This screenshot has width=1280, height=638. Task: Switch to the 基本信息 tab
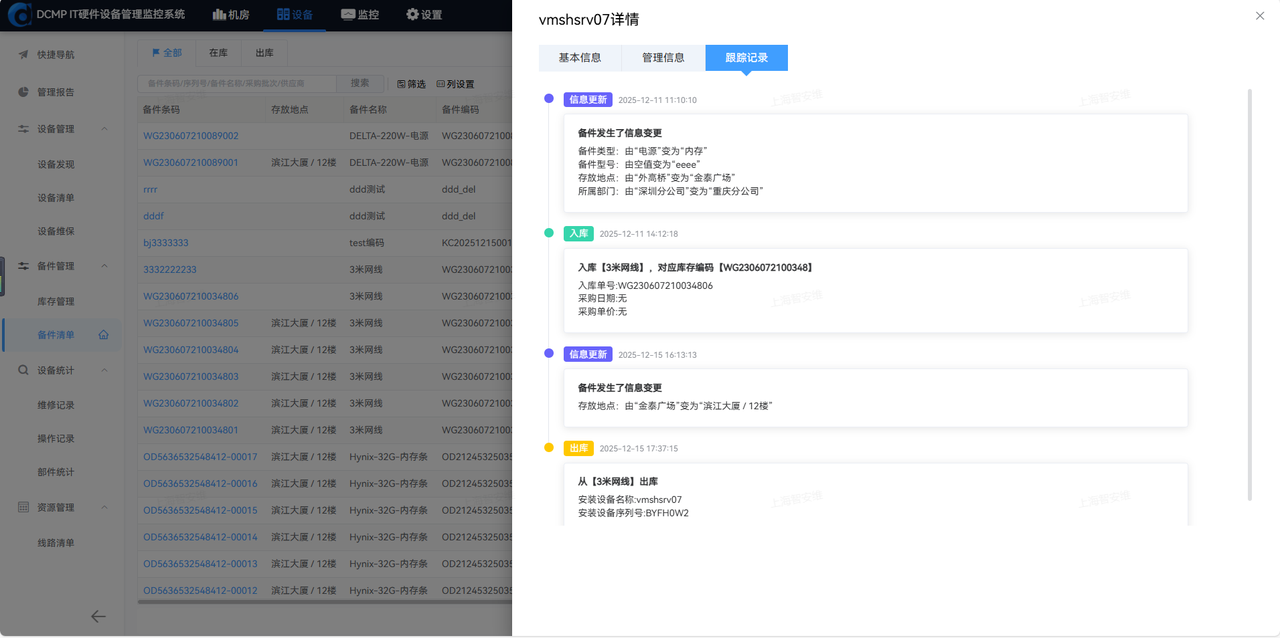(580, 58)
